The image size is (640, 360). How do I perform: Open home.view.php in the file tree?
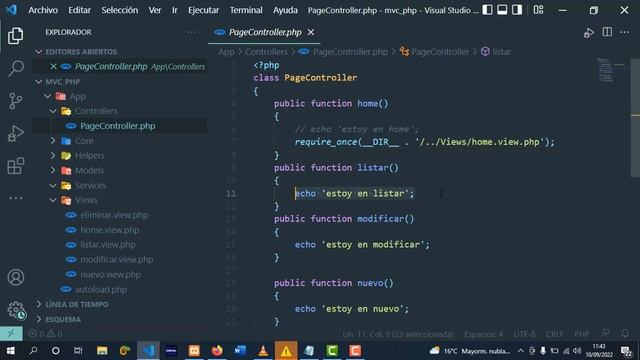pyautogui.click(x=110, y=230)
